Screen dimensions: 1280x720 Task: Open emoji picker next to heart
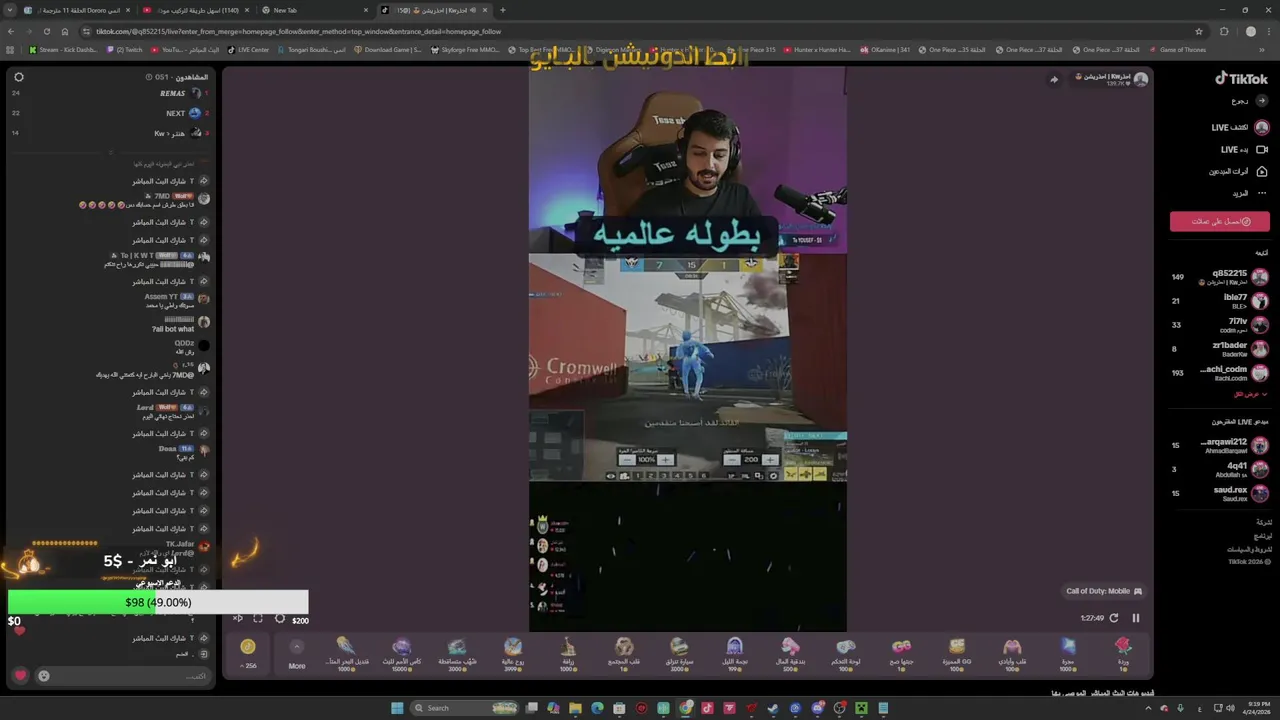tap(44, 676)
